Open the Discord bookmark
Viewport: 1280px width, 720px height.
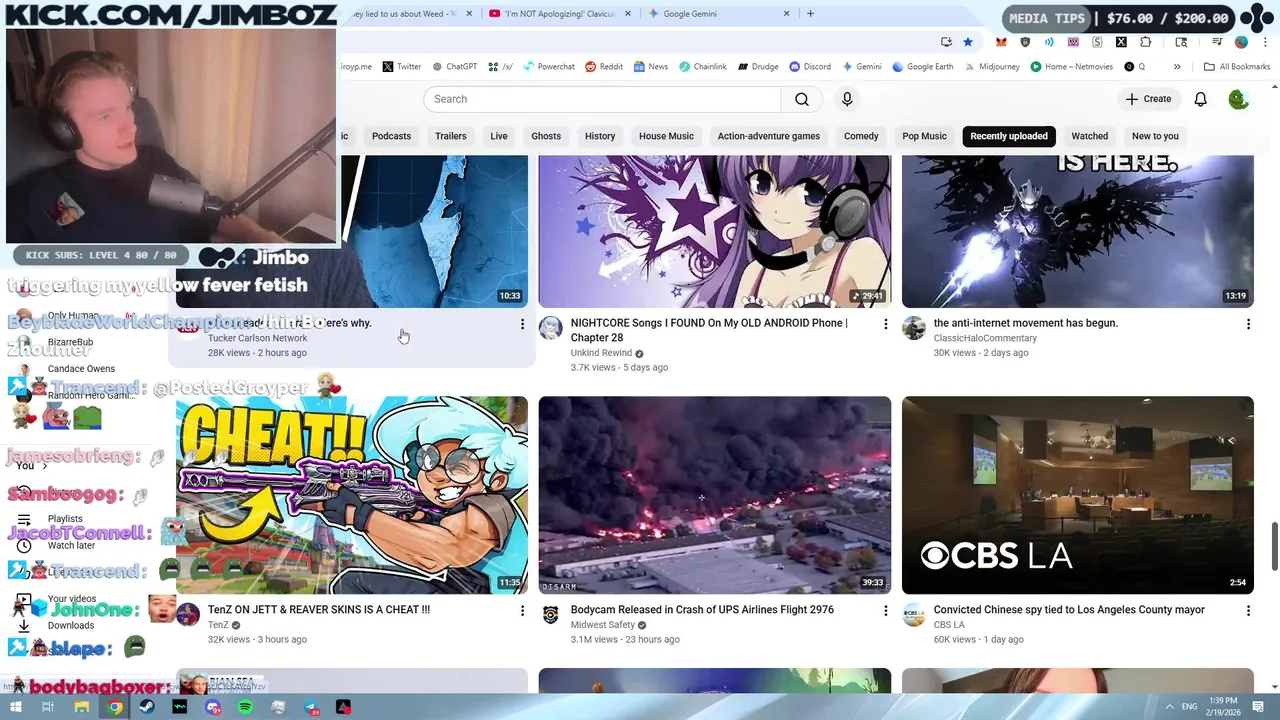pyautogui.click(x=810, y=67)
